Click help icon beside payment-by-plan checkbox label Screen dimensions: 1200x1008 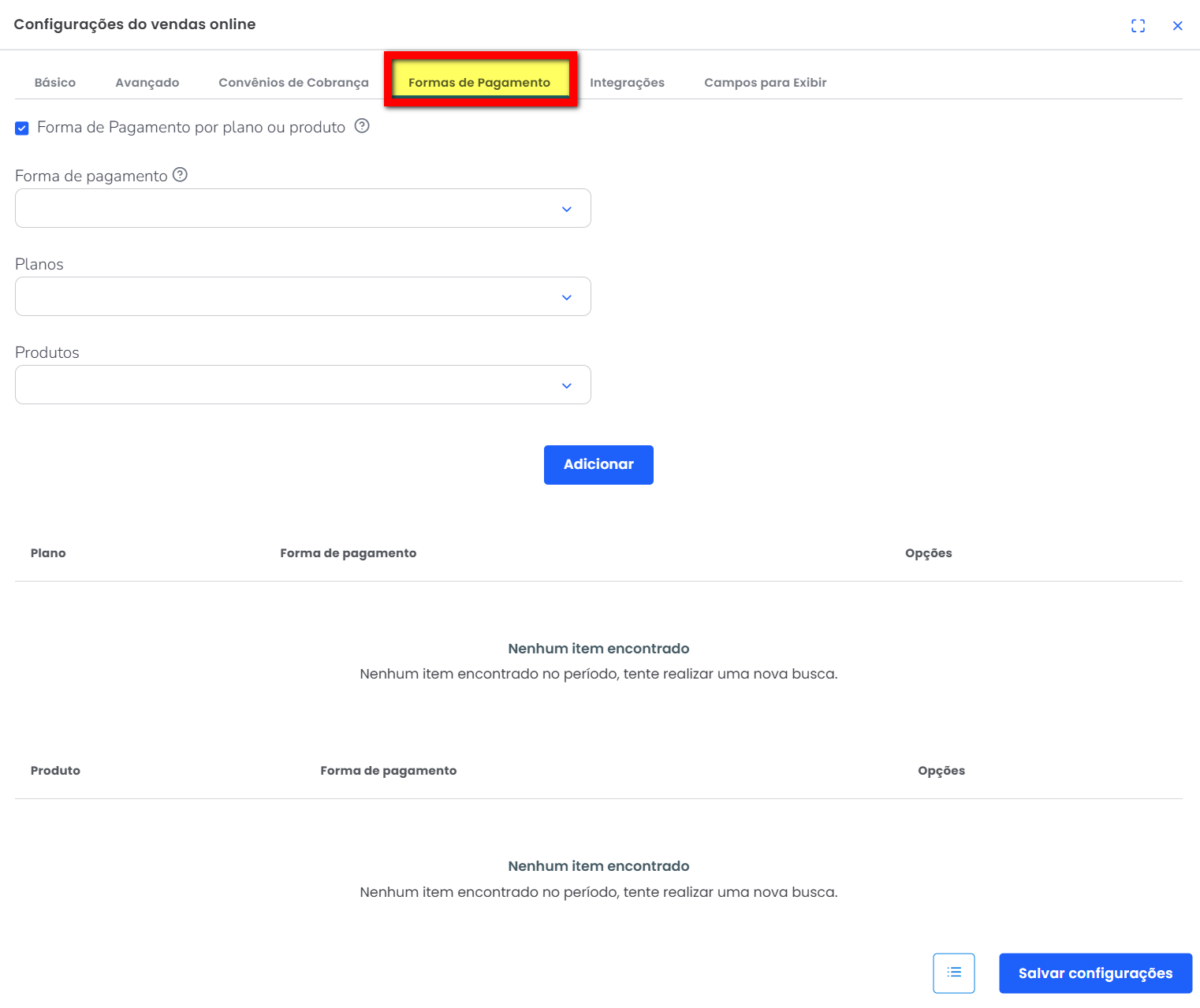(x=362, y=126)
